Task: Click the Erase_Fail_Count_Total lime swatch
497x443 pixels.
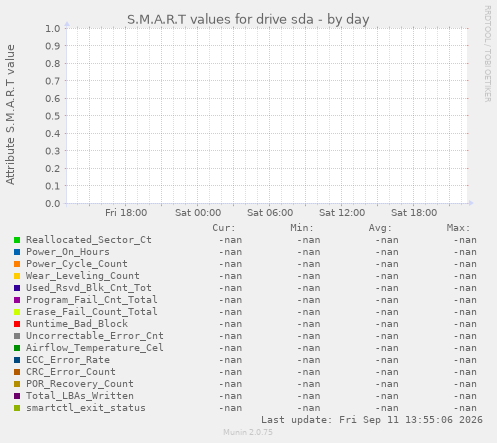Action: (x=17, y=312)
